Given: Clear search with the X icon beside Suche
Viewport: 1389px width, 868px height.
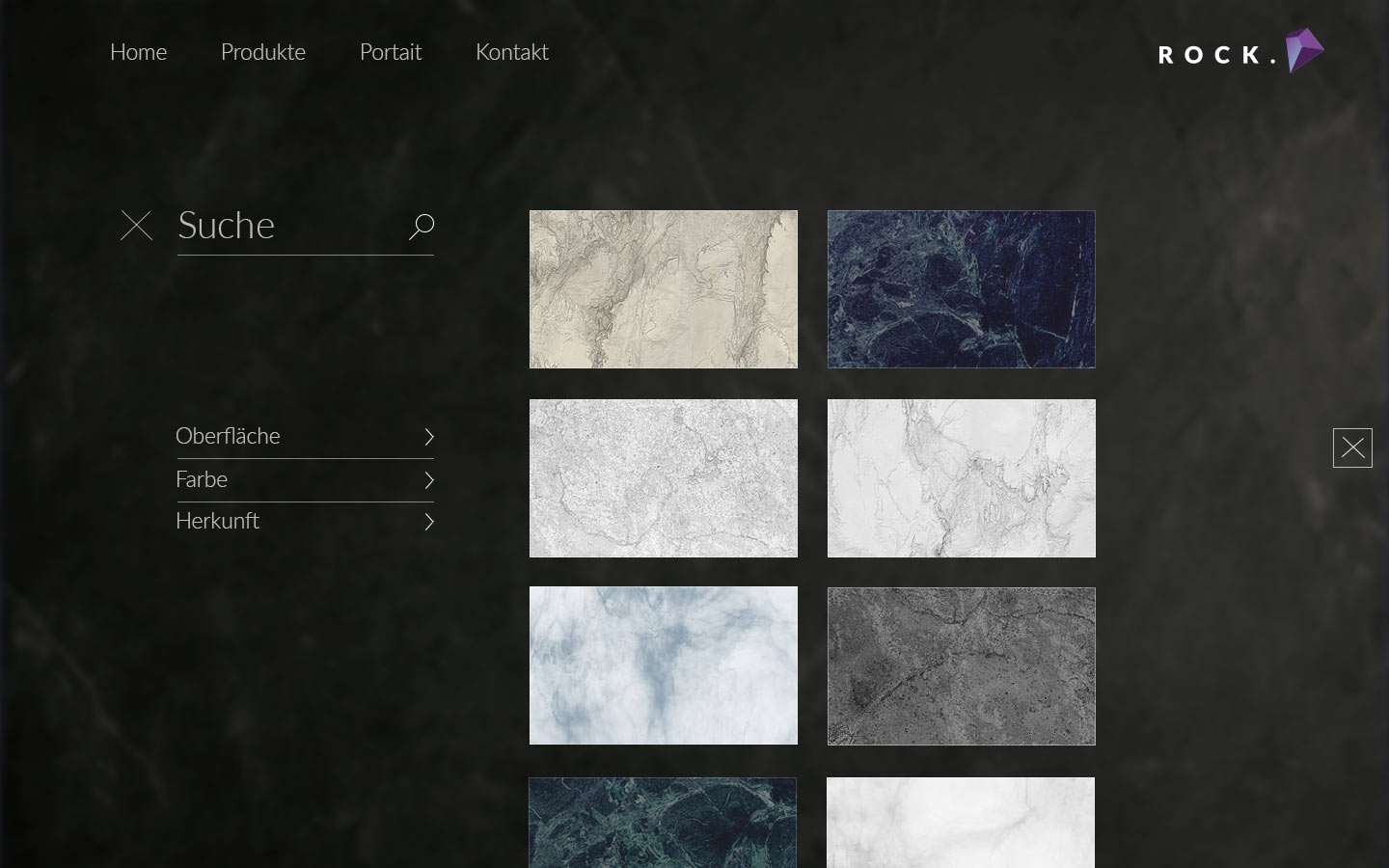Looking at the screenshot, I should (136, 226).
